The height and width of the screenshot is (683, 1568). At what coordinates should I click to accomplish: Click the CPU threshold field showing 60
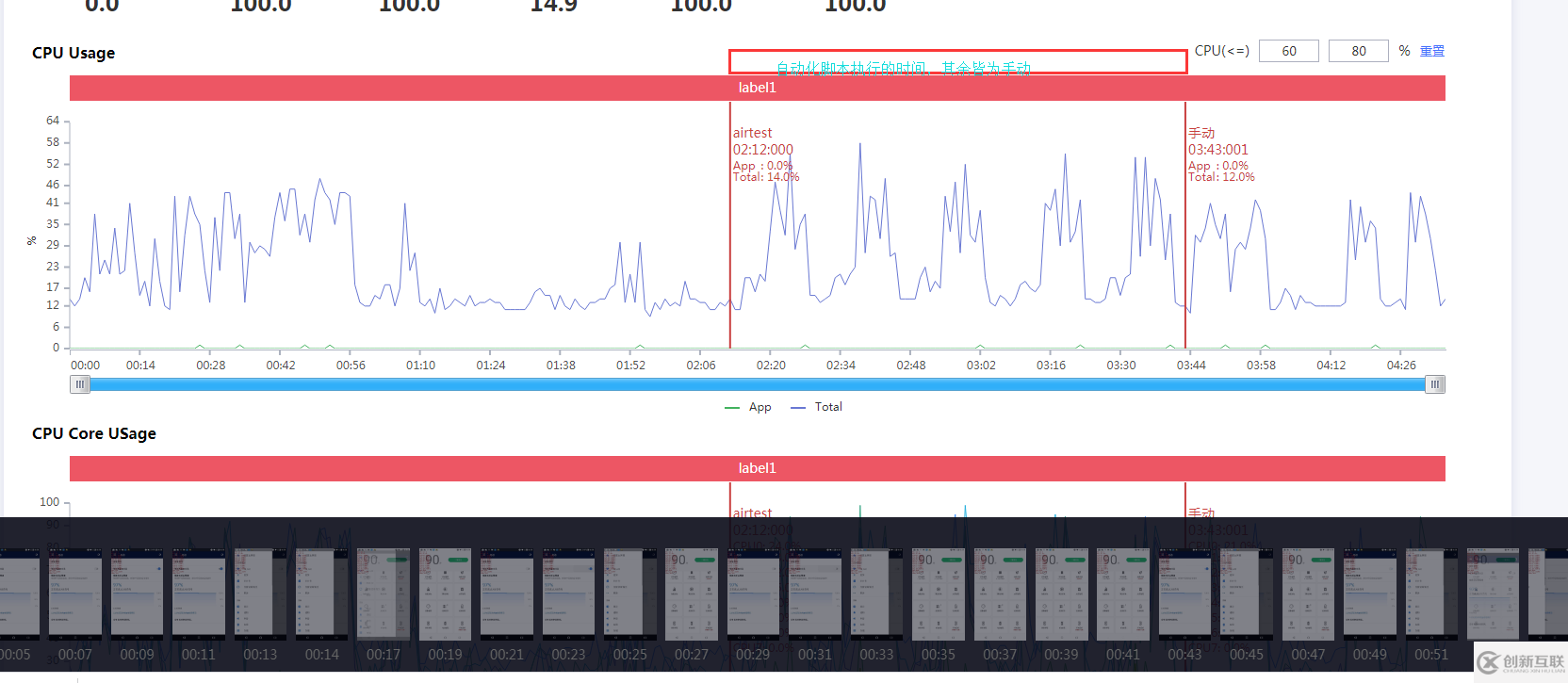point(1289,51)
